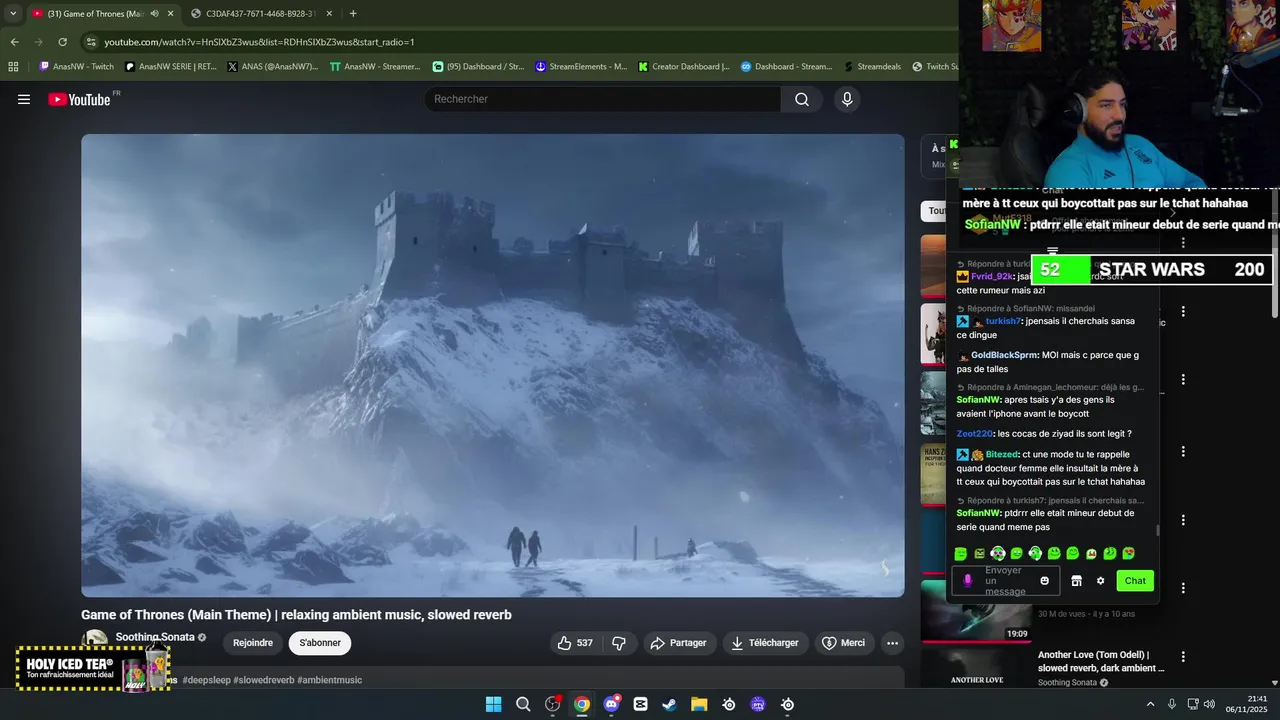
Task: Open the AnasNW SERIE bookmark
Action: (x=171, y=67)
